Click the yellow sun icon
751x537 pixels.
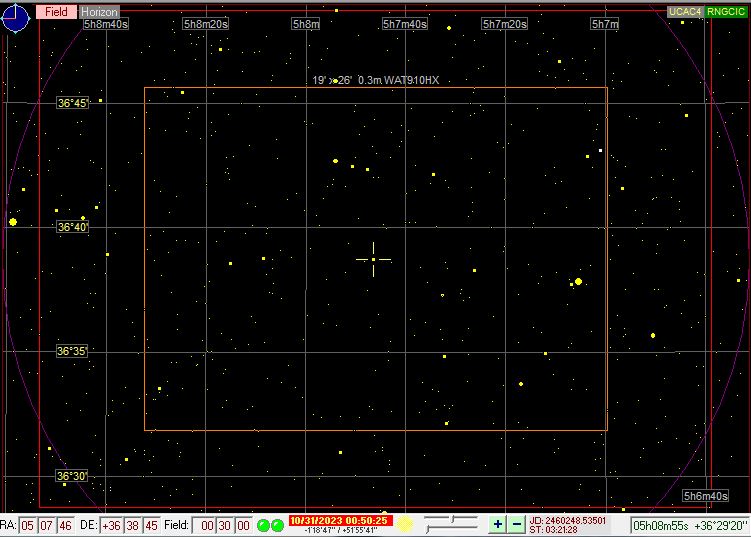tap(405, 524)
